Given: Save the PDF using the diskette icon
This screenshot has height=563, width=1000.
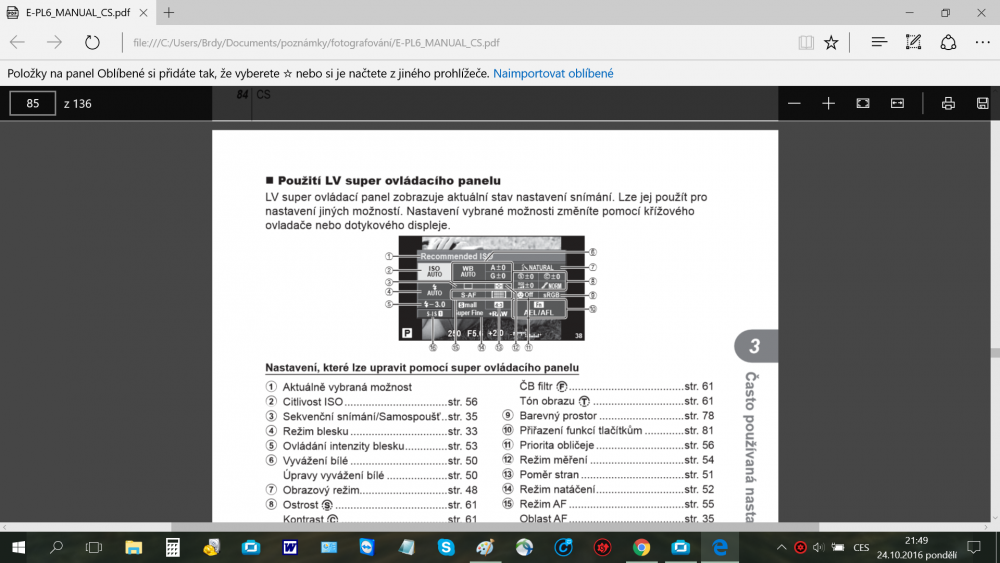Looking at the screenshot, I should pyautogui.click(x=982, y=103).
